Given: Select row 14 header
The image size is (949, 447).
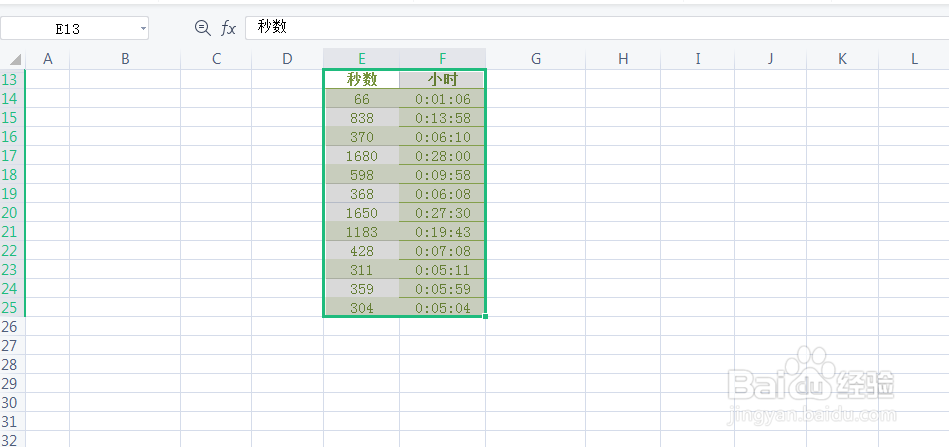Looking at the screenshot, I should [12, 99].
